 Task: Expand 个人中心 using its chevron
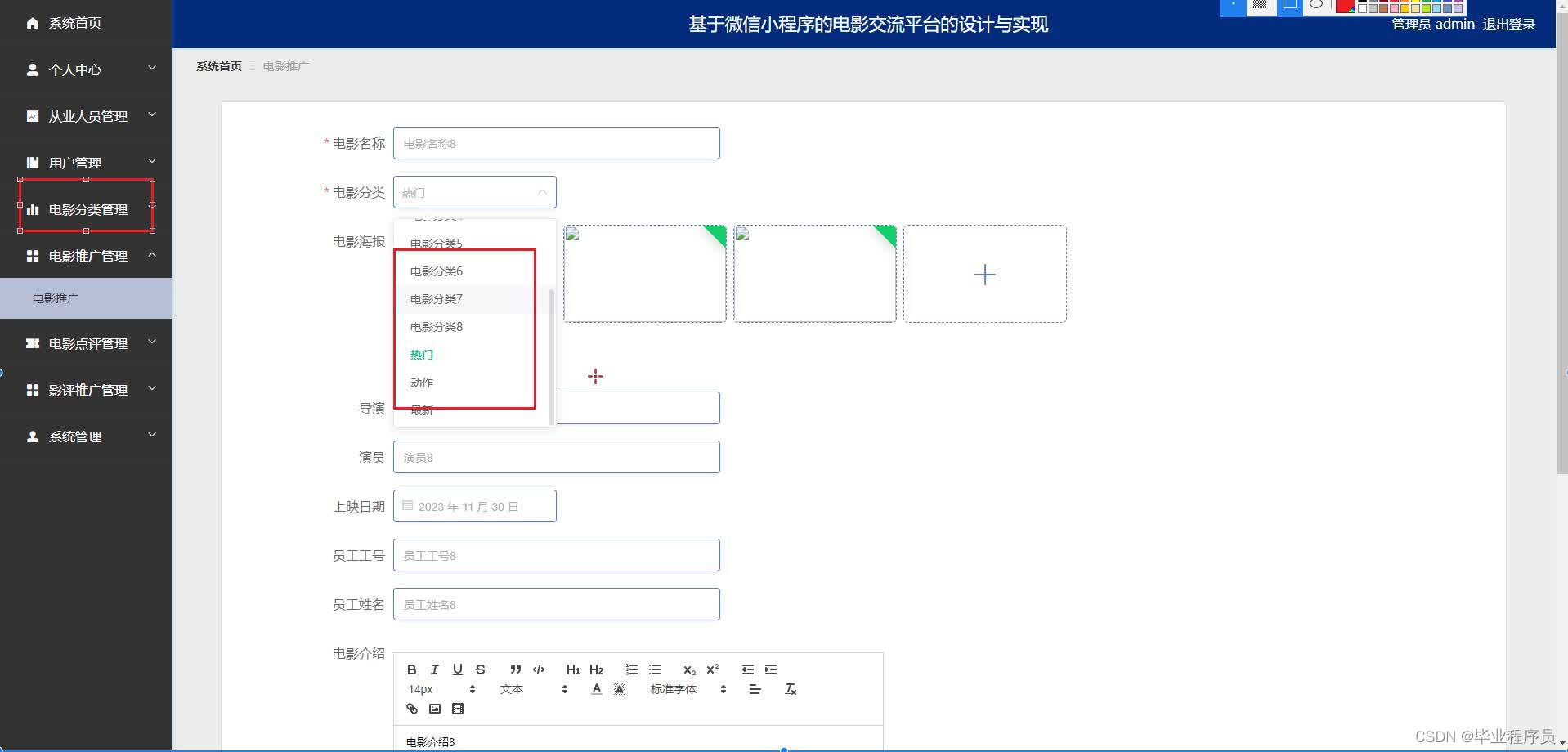(x=152, y=69)
